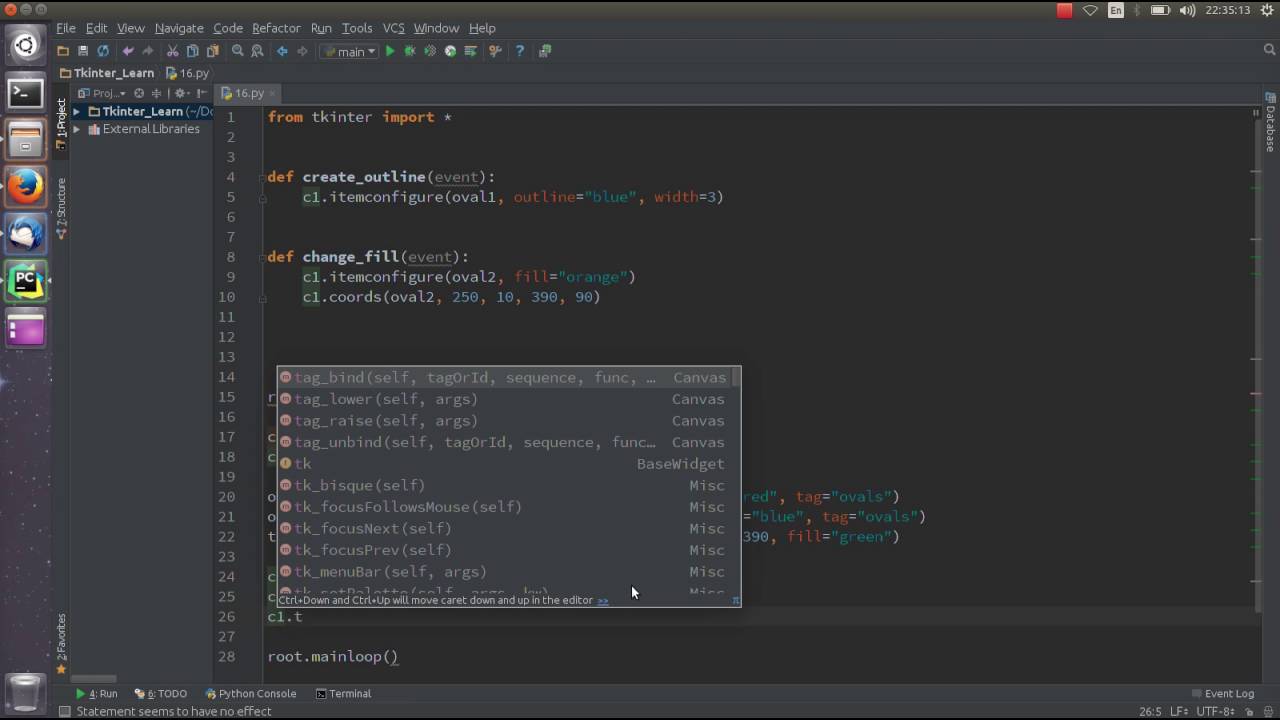Toggle the 7: Structure side tab
1280x720 pixels.
point(61,208)
